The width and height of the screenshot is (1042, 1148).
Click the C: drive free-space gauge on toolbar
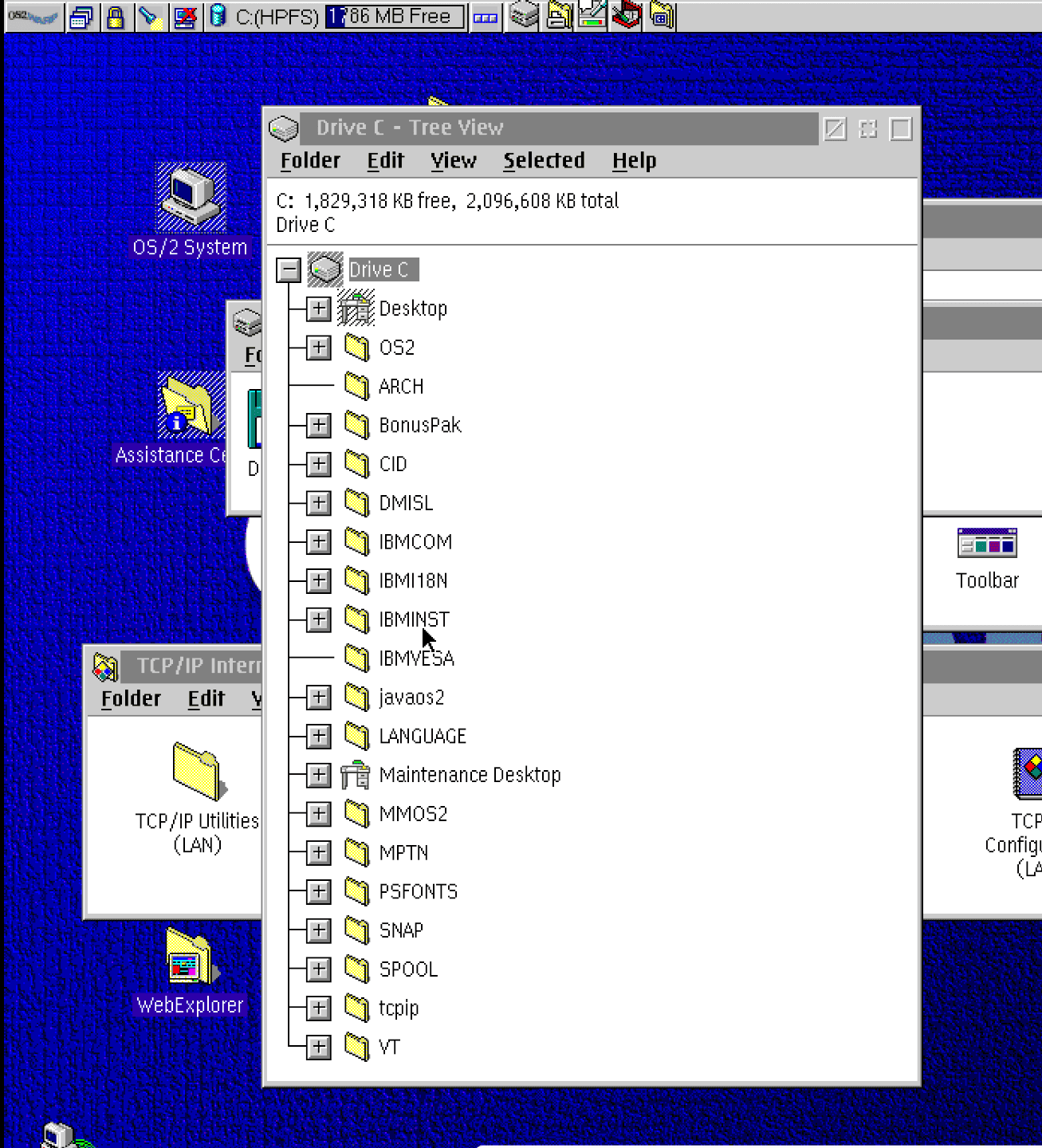tap(394, 16)
